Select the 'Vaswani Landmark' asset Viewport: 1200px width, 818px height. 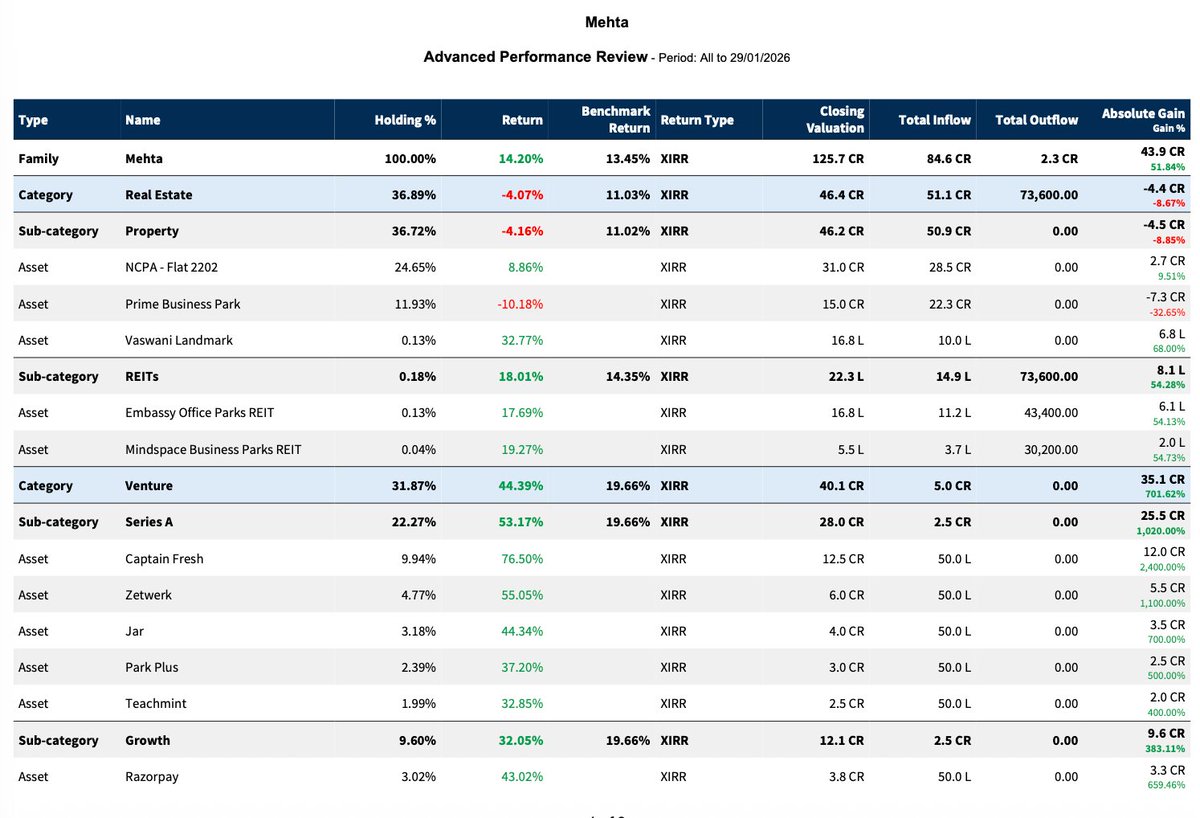tap(179, 340)
